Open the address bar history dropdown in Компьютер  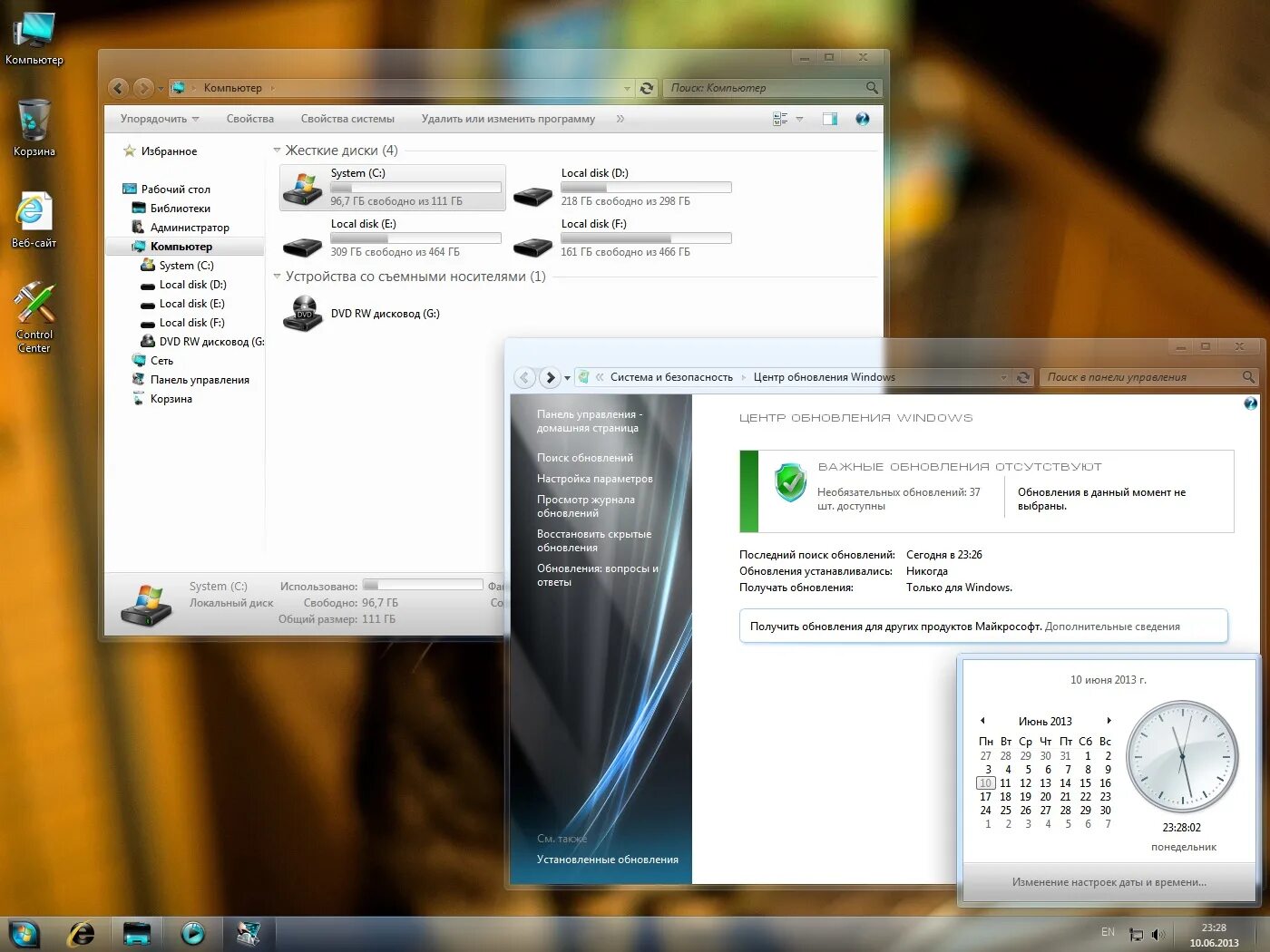(627, 88)
